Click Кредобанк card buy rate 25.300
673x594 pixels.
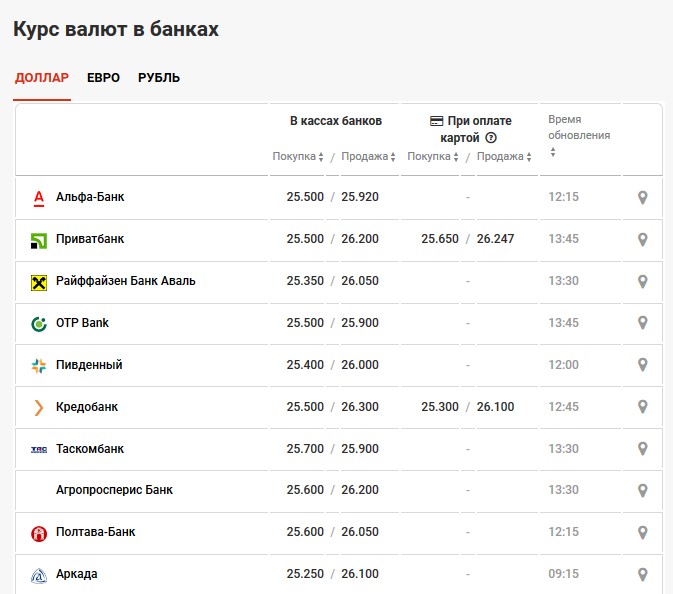pos(440,407)
